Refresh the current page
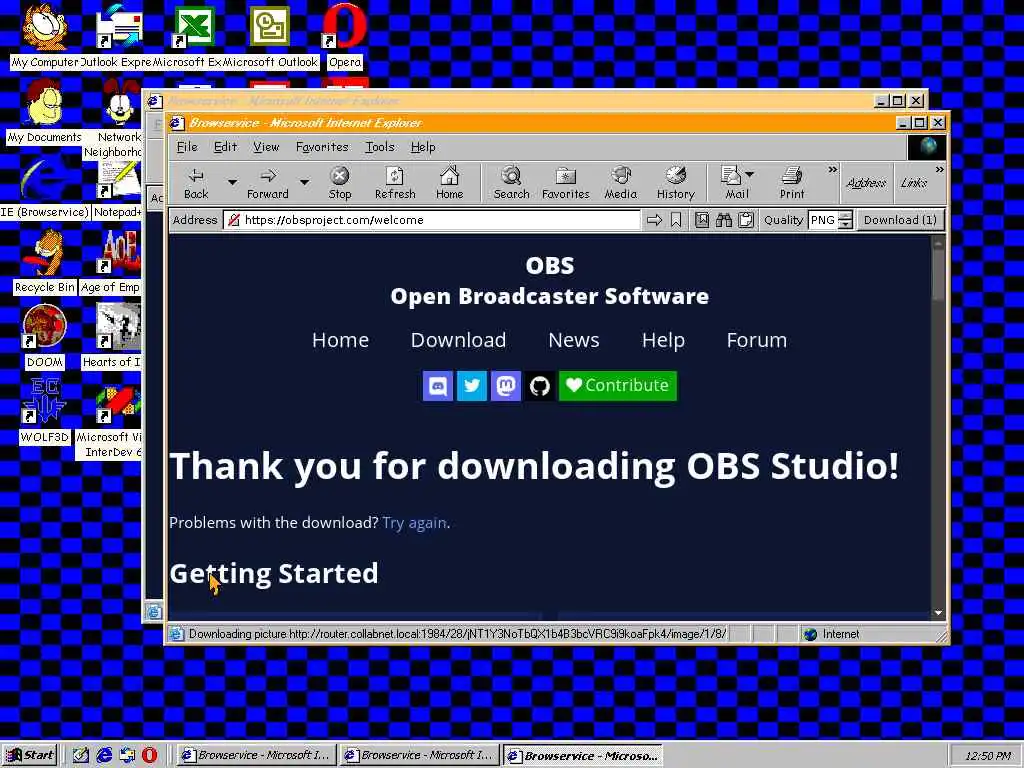This screenshot has height=768, width=1024. (395, 183)
